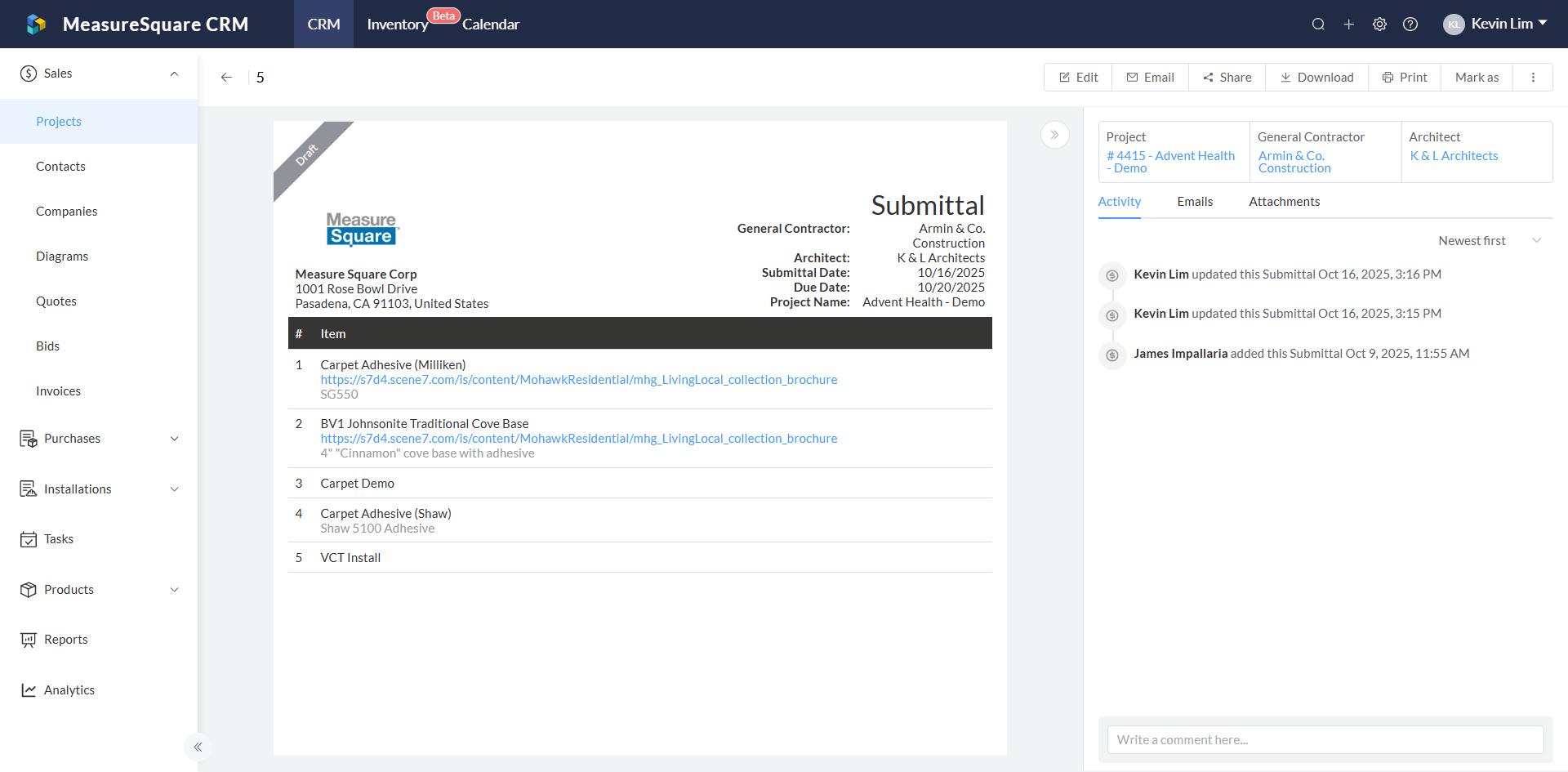Viewport: 1568px width, 772px height.
Task: Open Armin & Co. Construction contractor link
Action: [x=1294, y=162]
